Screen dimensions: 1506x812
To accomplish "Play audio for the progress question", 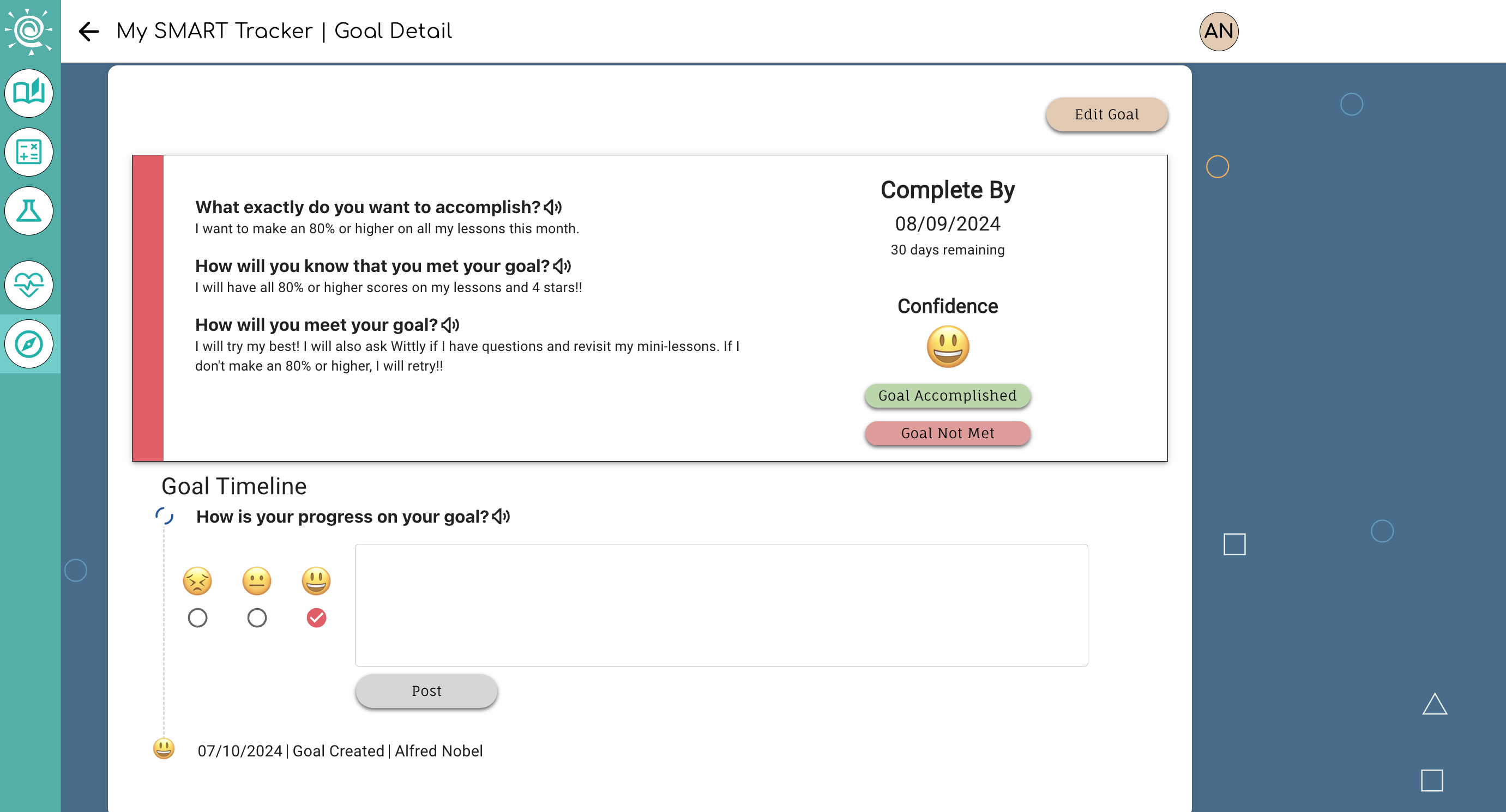I will 501,517.
